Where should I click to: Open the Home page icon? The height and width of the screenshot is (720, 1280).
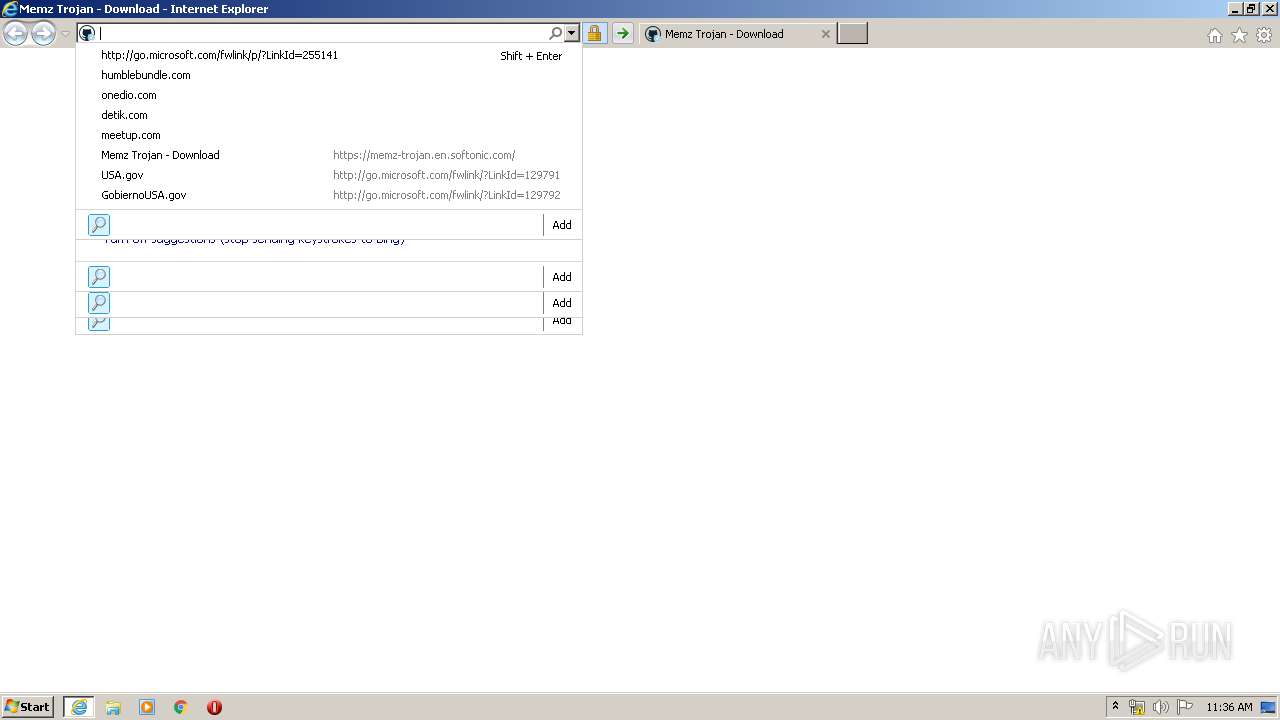pyautogui.click(x=1214, y=35)
